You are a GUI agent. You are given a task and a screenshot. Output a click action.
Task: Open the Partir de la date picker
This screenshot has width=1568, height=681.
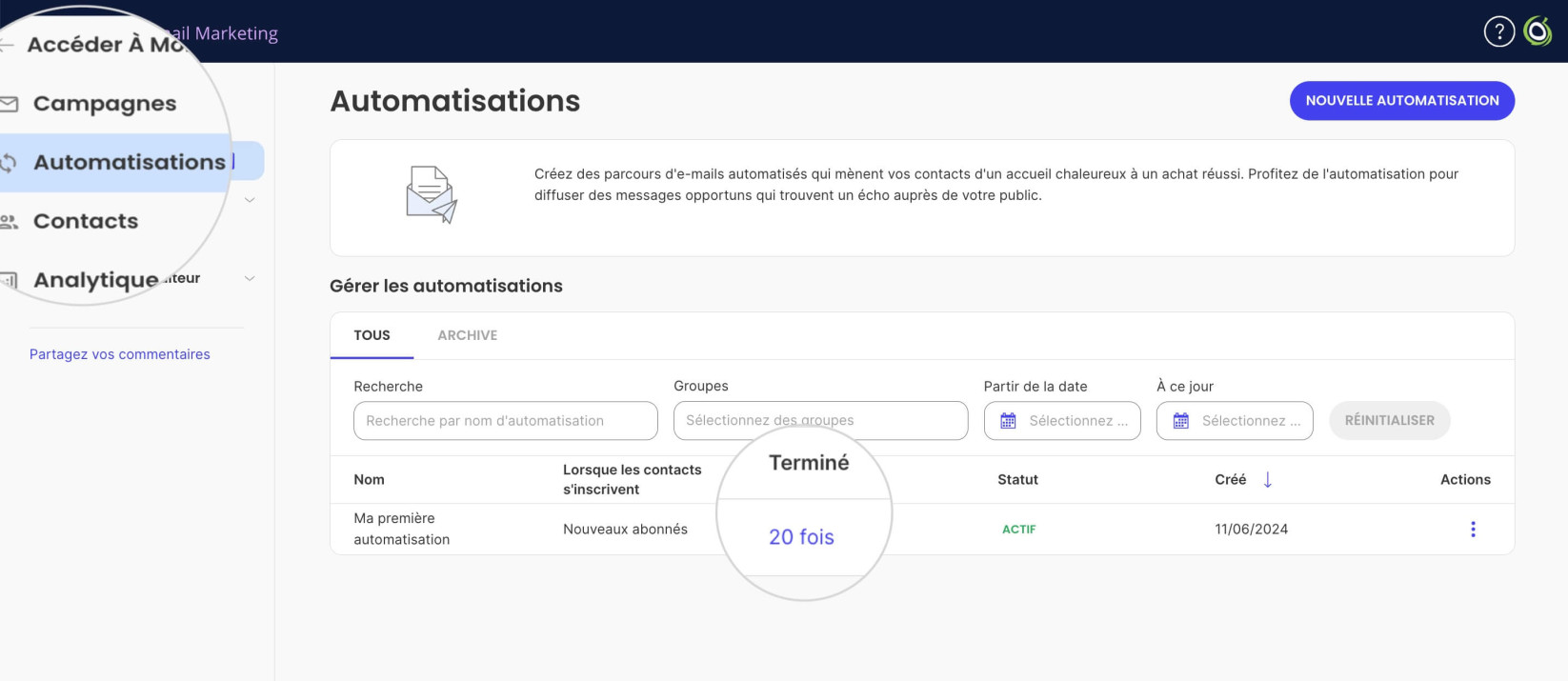[x=1062, y=421]
